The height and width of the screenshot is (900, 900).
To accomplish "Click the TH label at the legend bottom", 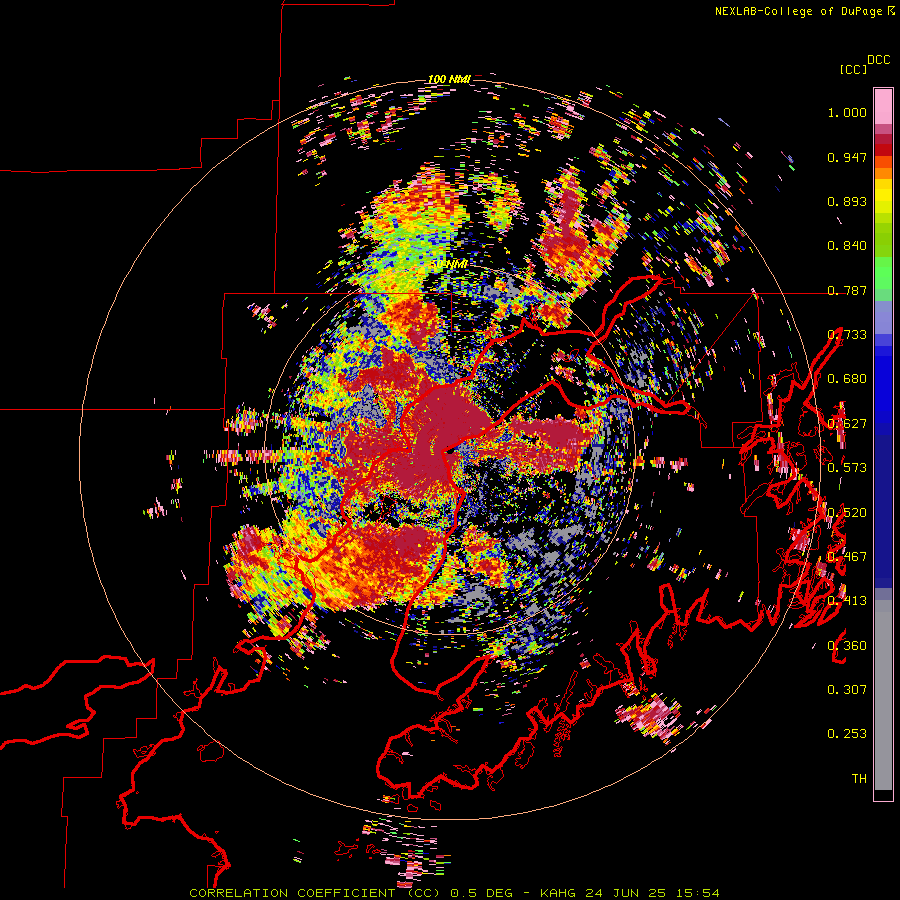I will (x=859, y=779).
